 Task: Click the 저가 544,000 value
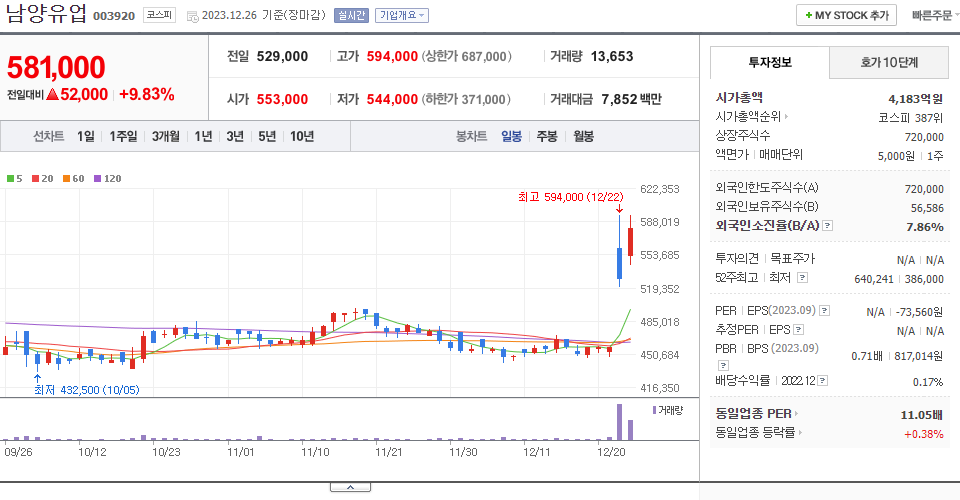392,99
